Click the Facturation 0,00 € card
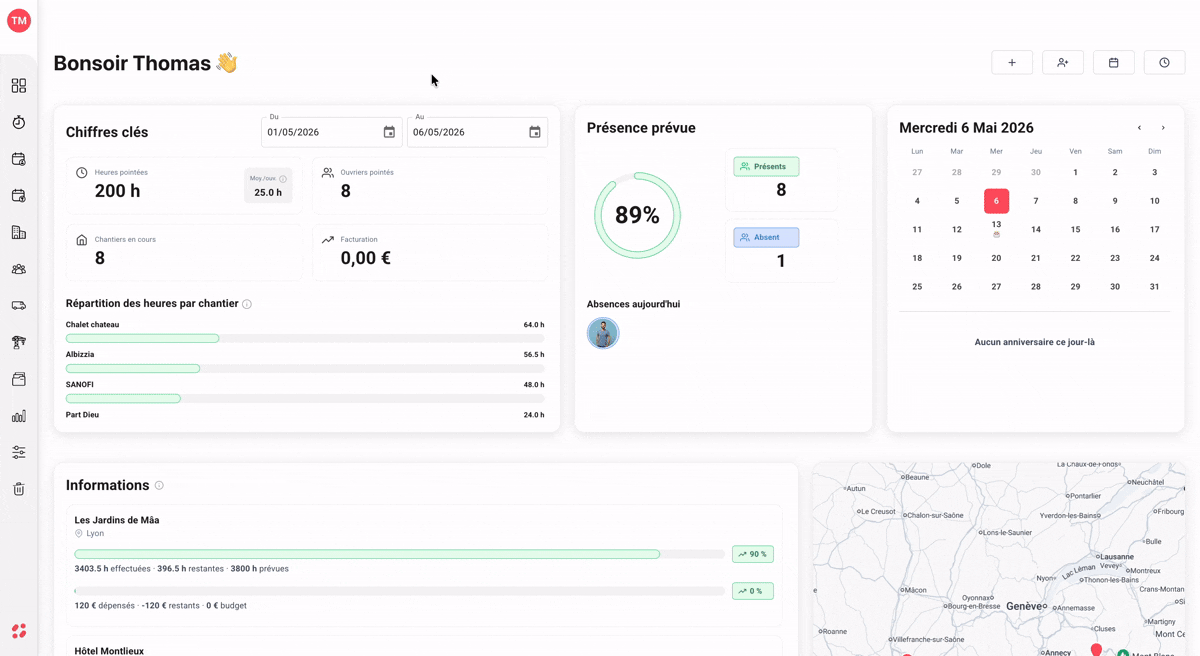This screenshot has height=656, width=1200. [x=430, y=252]
